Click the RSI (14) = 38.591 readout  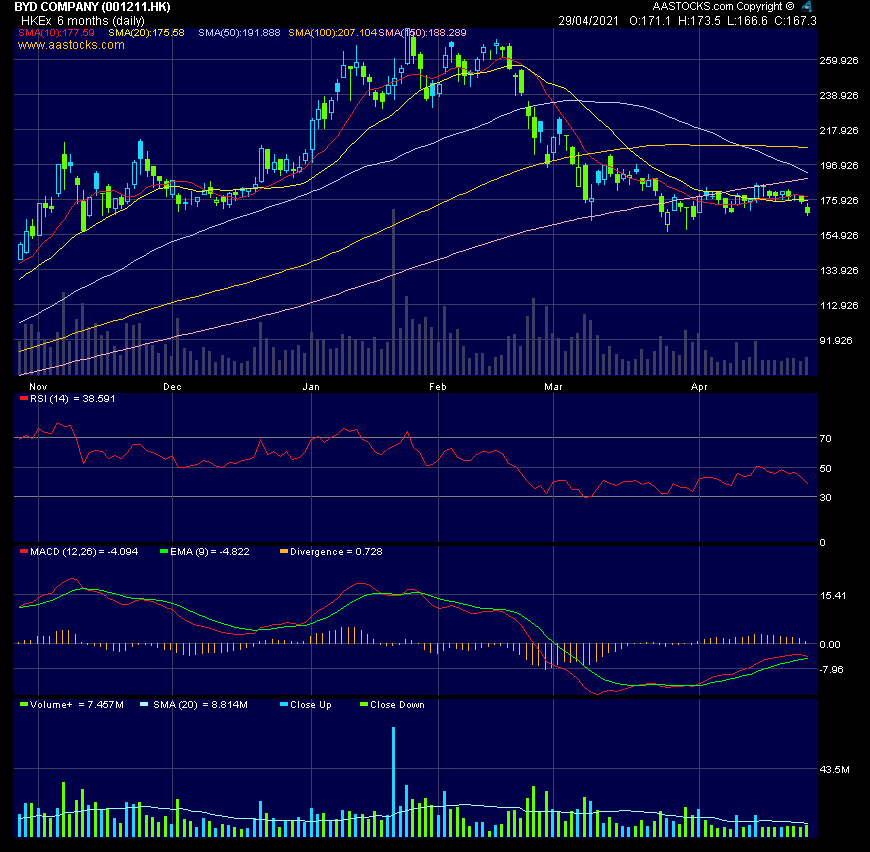pos(73,398)
